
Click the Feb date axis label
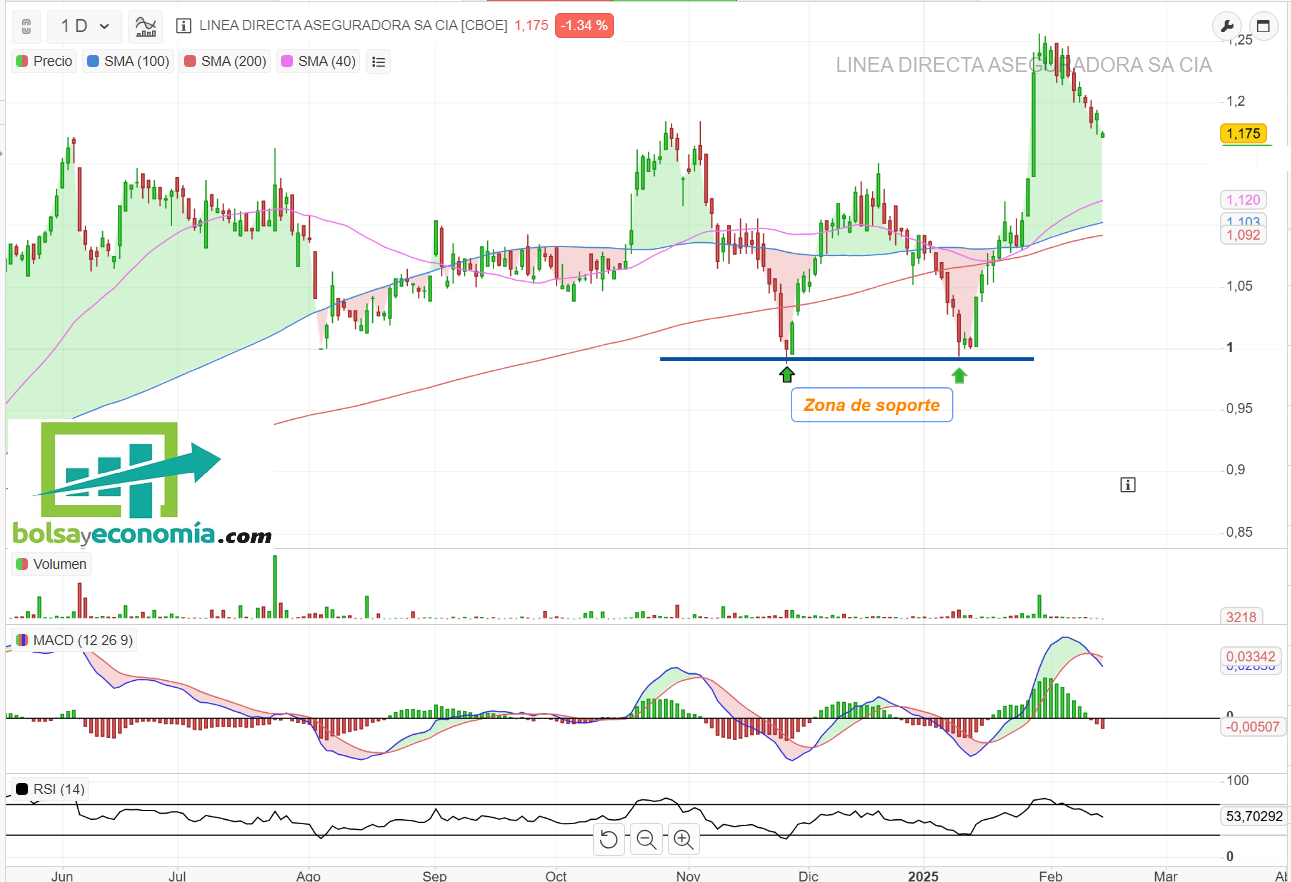click(x=1051, y=876)
